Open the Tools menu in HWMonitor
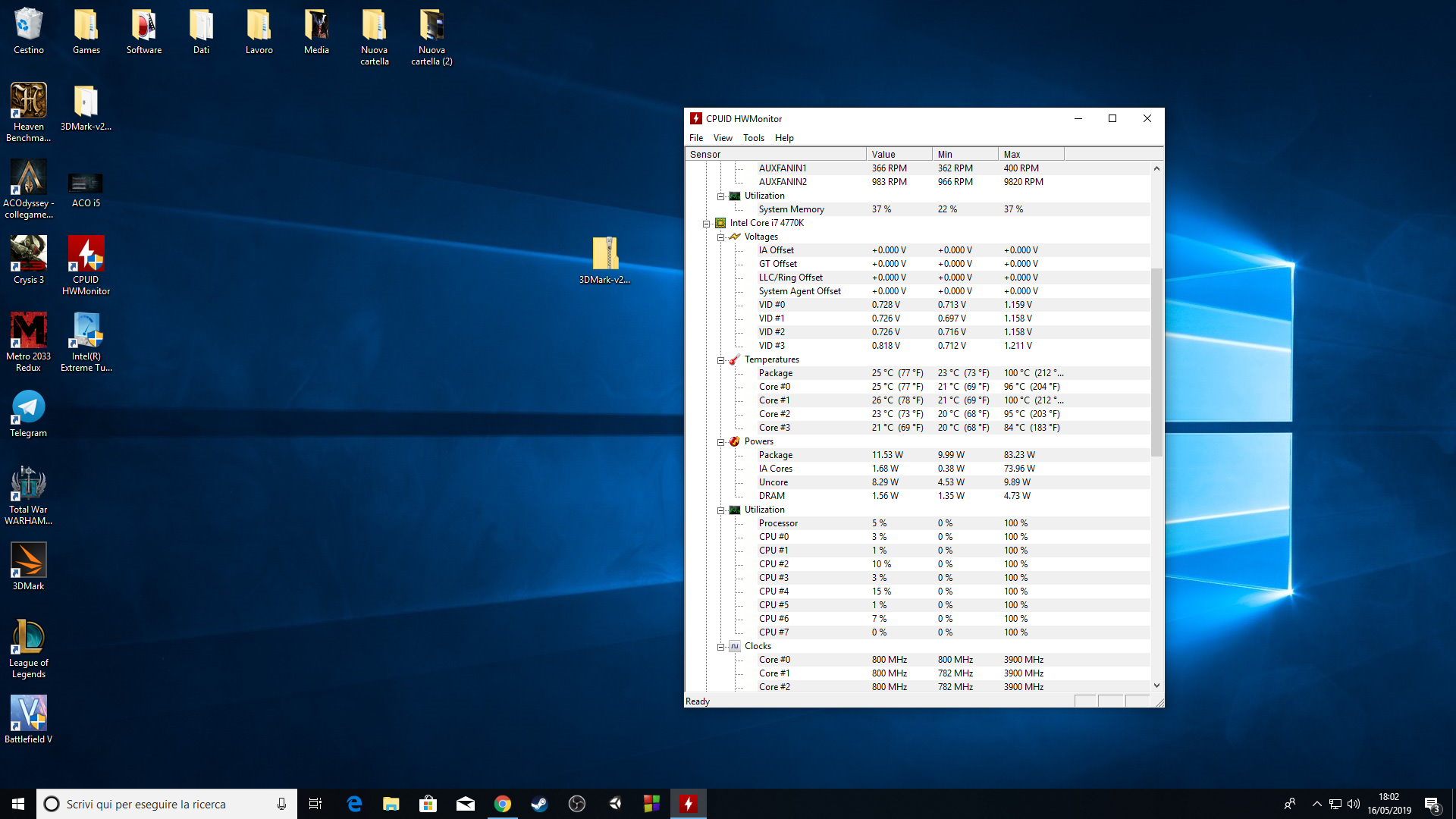The height and width of the screenshot is (819, 1456). 754,138
